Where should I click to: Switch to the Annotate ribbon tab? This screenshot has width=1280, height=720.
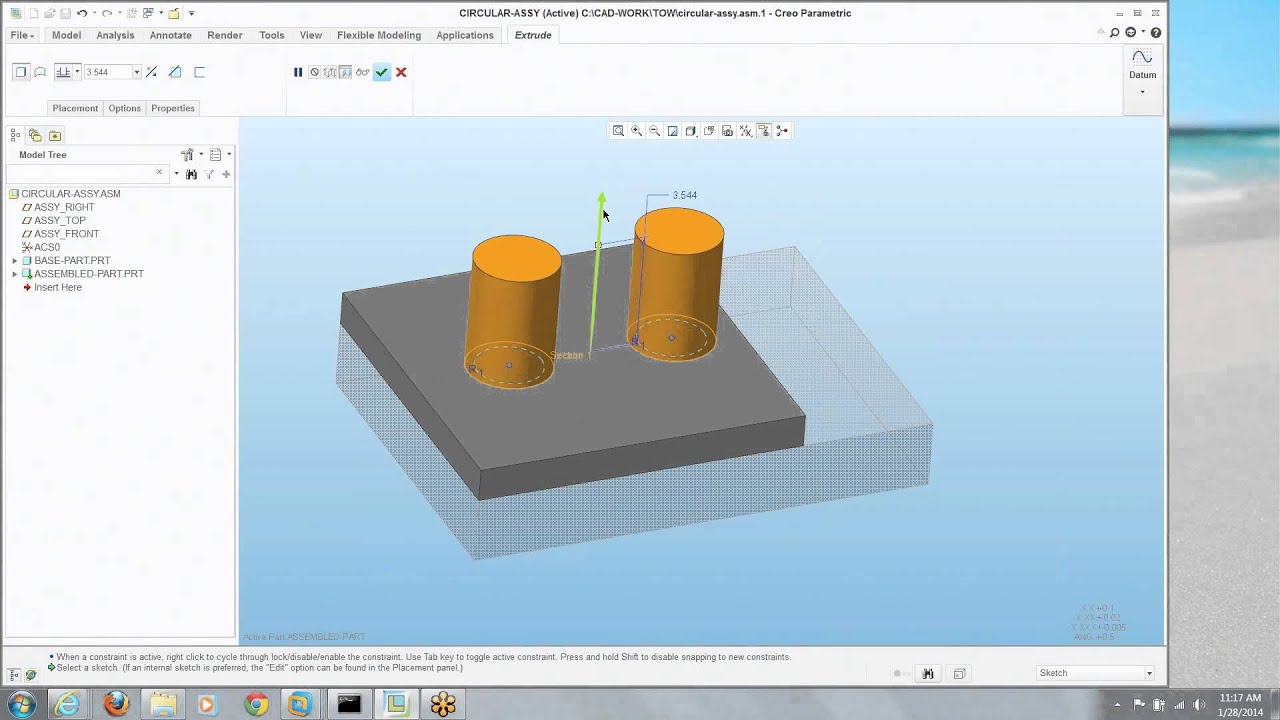(x=170, y=35)
